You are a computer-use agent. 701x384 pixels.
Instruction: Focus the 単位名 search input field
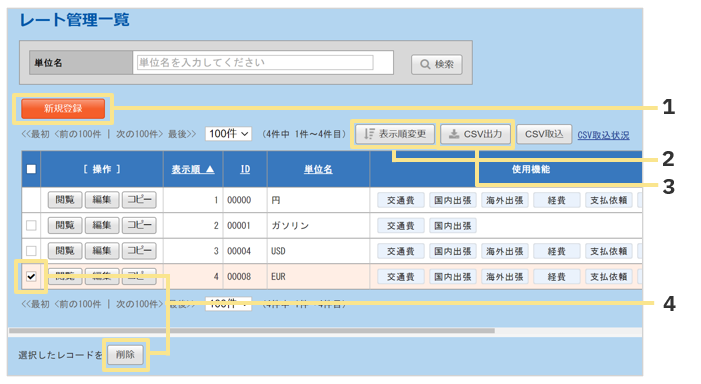255,63
